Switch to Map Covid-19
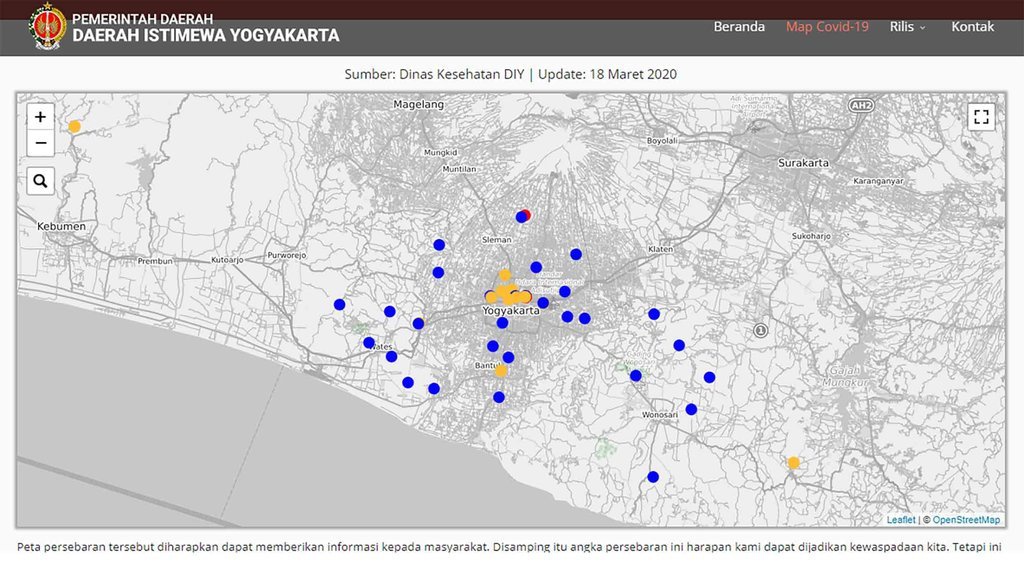This screenshot has height=576, width=1024. pos(826,26)
